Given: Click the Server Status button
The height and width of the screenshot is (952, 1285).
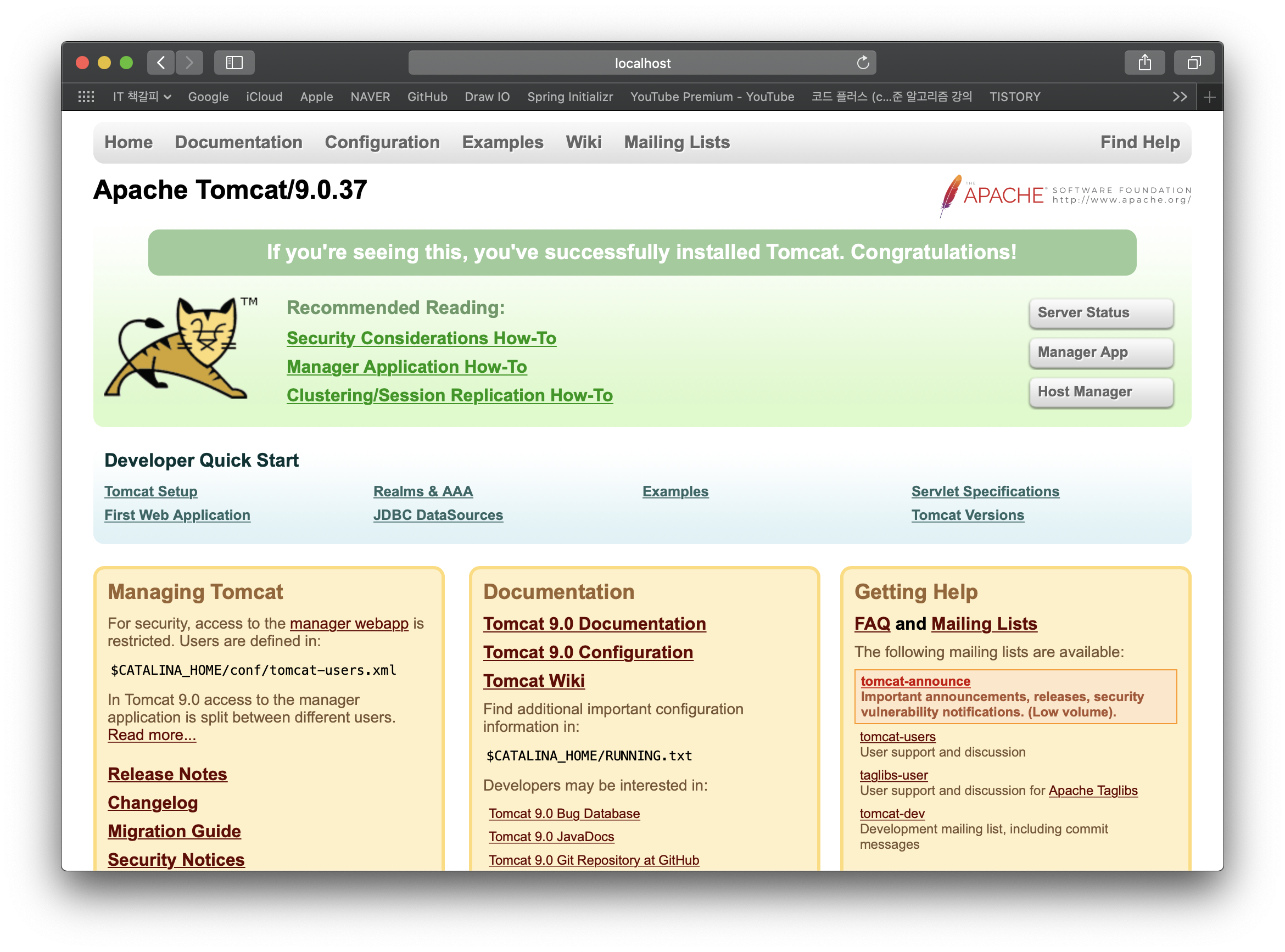Looking at the screenshot, I should click(x=1100, y=312).
